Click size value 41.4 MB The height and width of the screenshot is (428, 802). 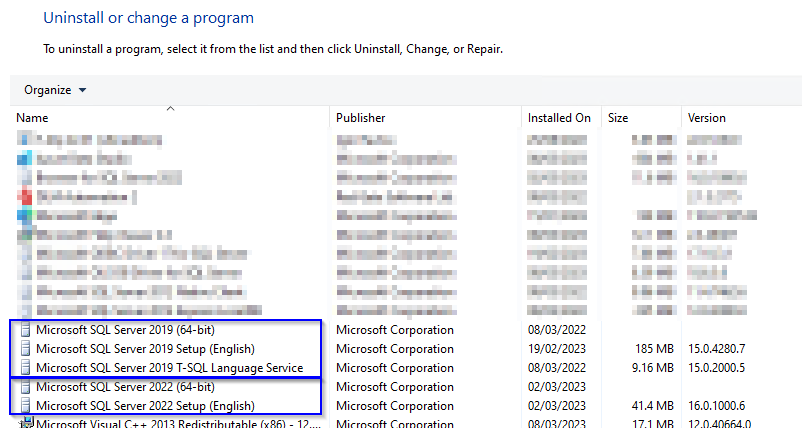pyautogui.click(x=653, y=406)
